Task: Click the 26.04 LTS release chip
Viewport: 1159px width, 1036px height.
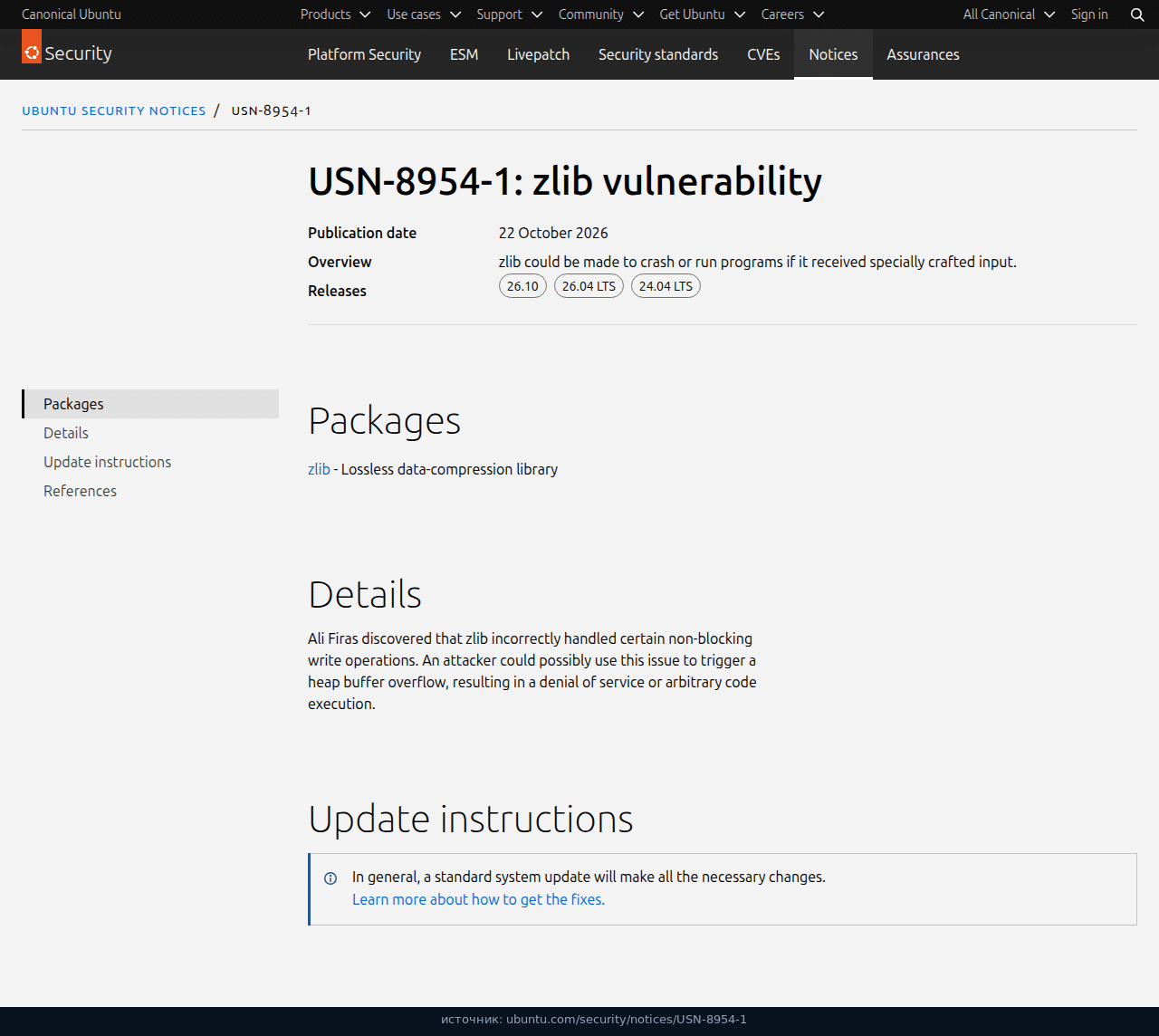Action: point(589,286)
